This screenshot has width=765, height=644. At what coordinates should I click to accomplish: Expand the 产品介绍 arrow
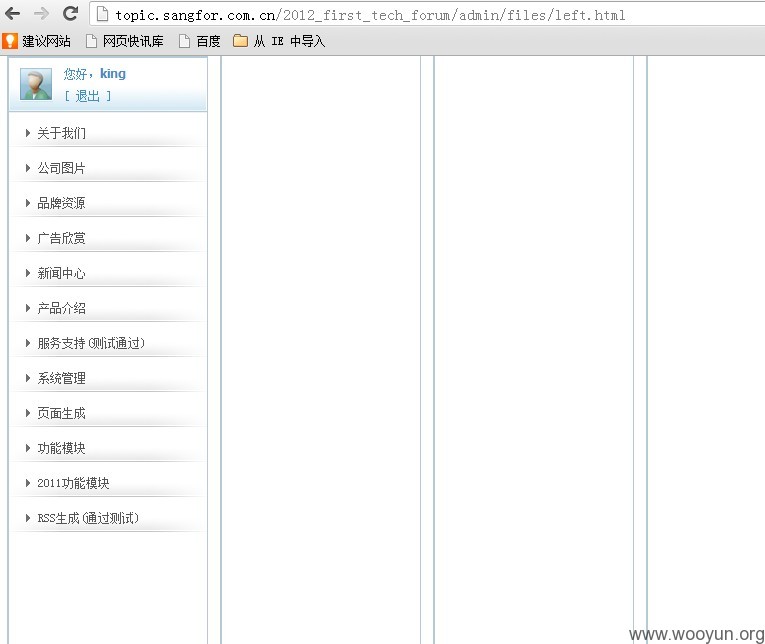point(28,308)
